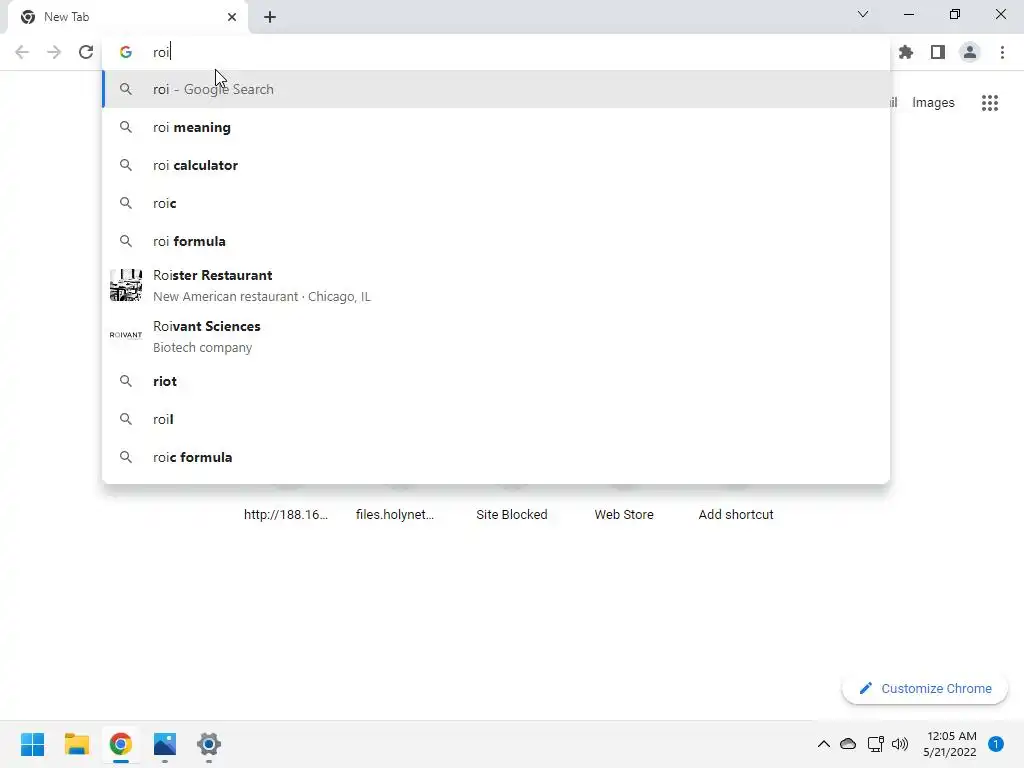Click the forward navigation arrow
Image resolution: width=1024 pixels, height=768 pixels.
pyautogui.click(x=54, y=52)
